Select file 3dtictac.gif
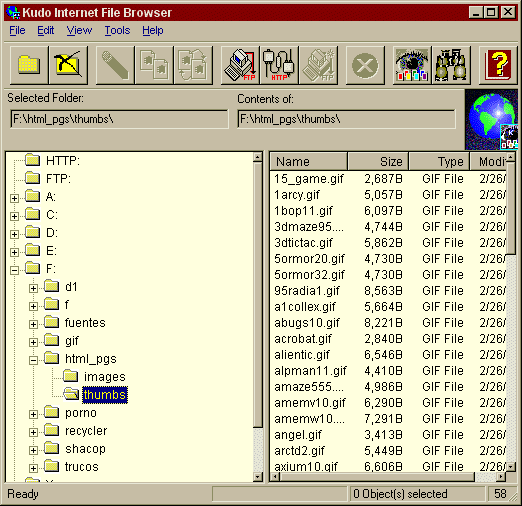Image resolution: width=522 pixels, height=506 pixels. pos(303,243)
